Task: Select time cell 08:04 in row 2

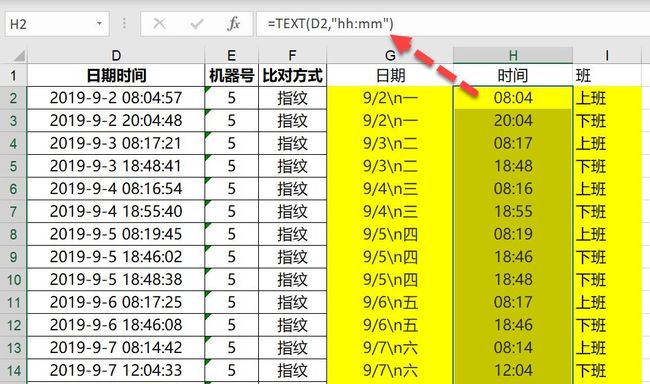Action: (x=513, y=98)
